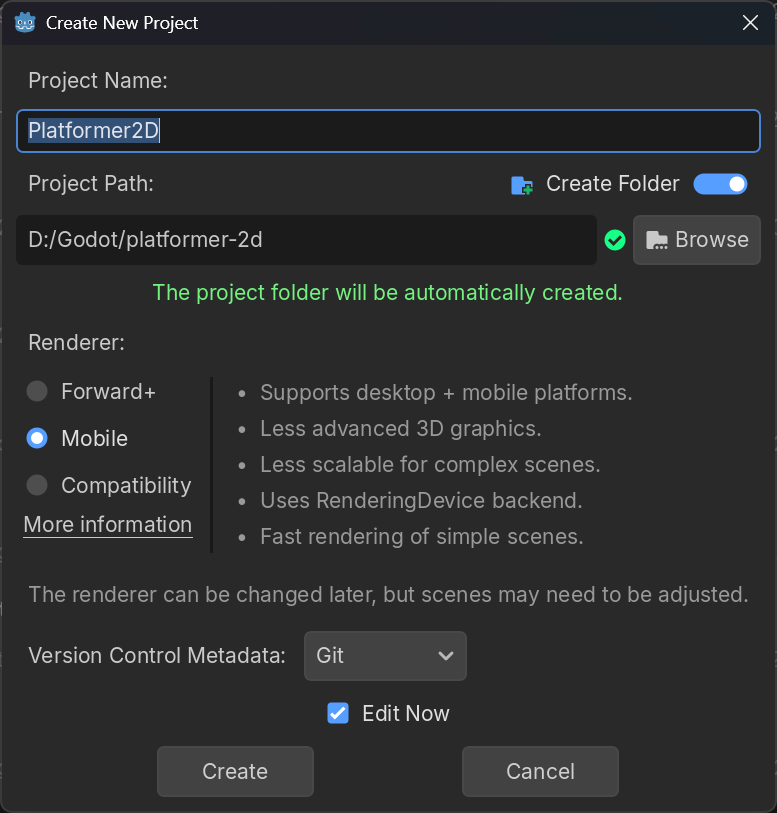
Task: Select the Mobile renderer radio button
Action: coord(37,438)
